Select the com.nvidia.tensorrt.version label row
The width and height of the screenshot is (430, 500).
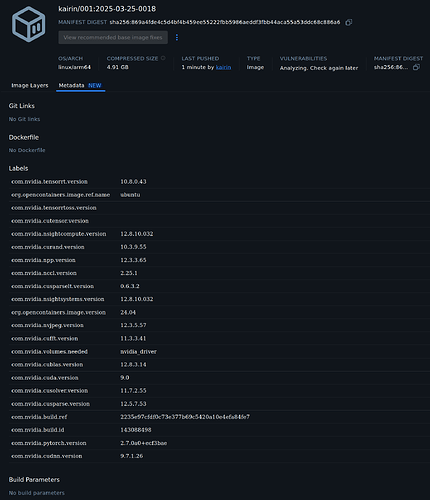[x=219, y=182]
